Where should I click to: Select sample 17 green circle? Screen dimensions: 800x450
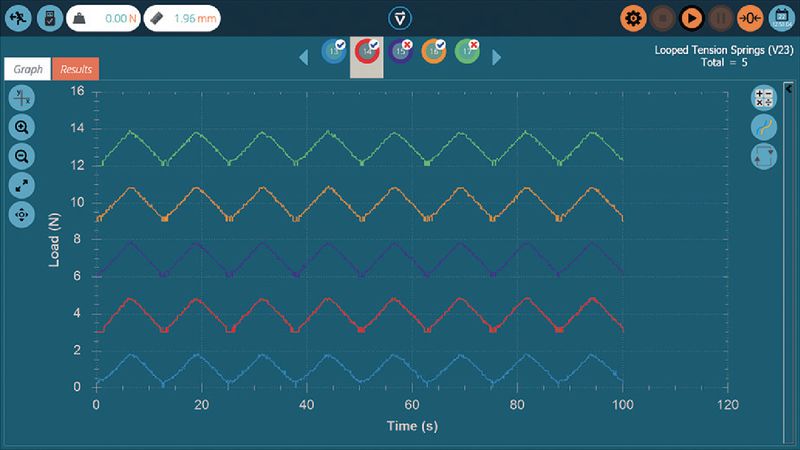coord(467,53)
